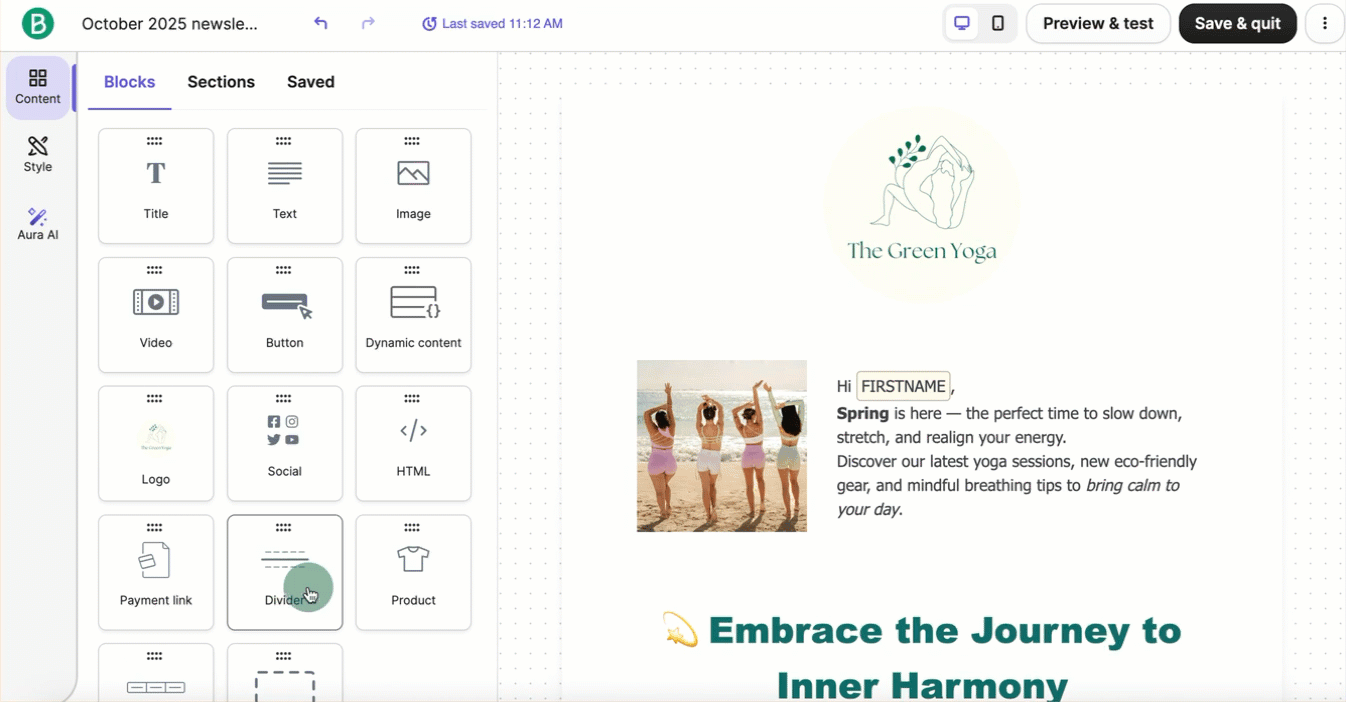
Task: Click the Preview & test button
Action: coord(1098,22)
